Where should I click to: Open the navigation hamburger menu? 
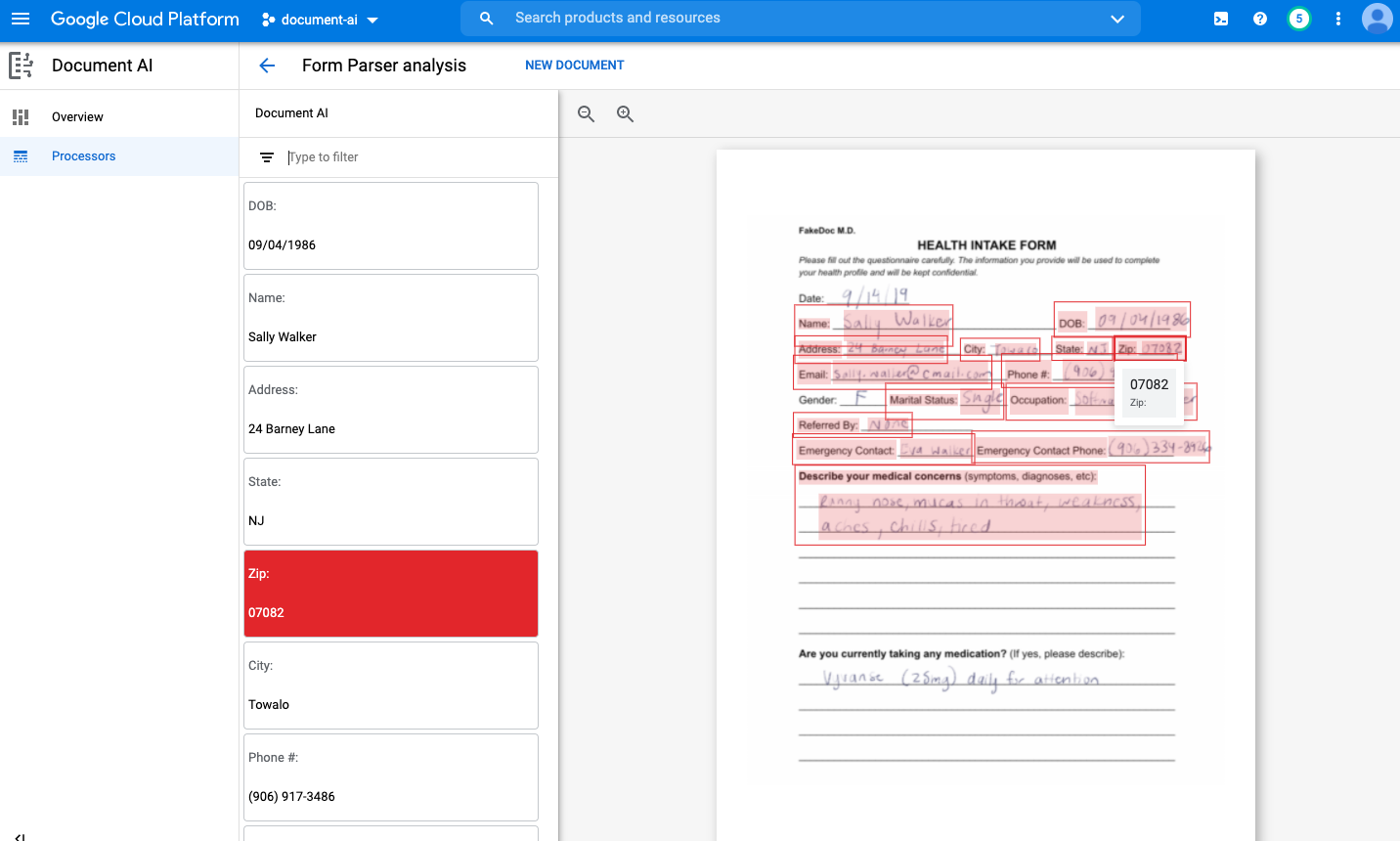pos(21,19)
